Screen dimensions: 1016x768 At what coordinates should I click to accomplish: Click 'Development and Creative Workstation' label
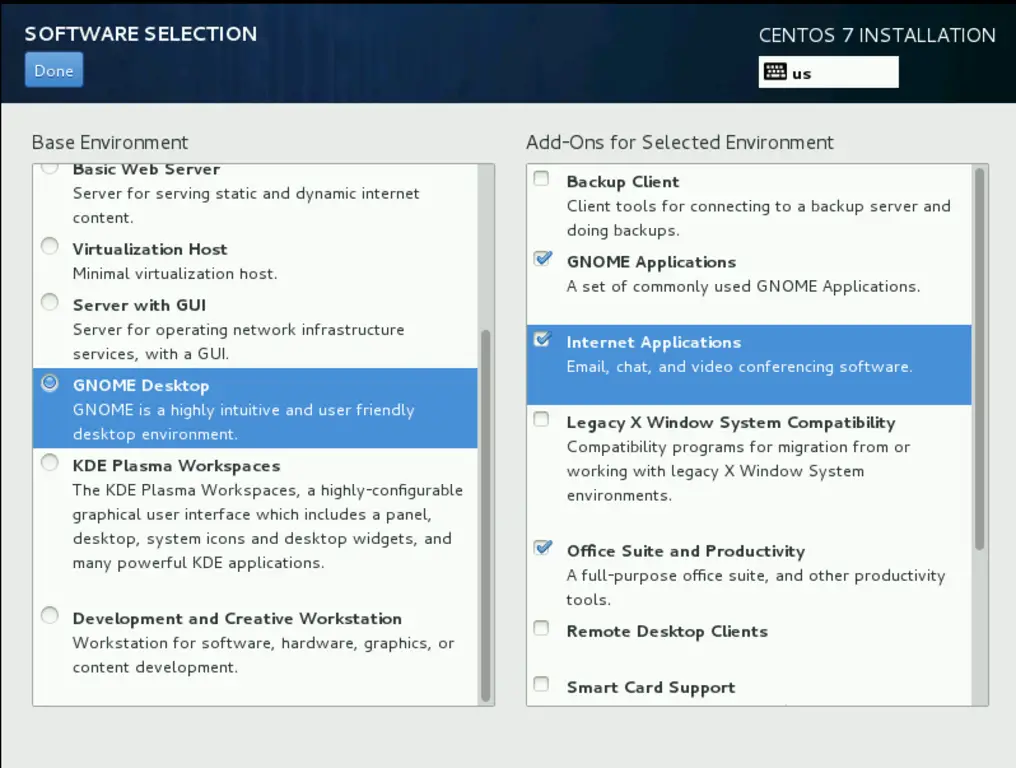(237, 618)
